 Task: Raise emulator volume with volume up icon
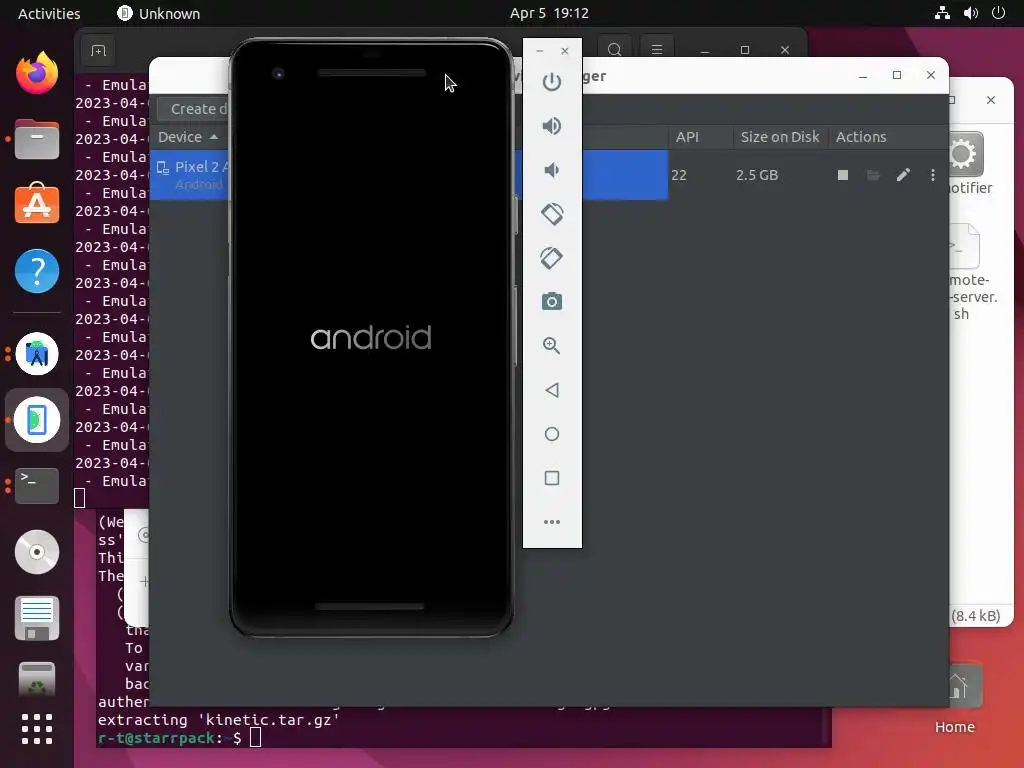pyautogui.click(x=552, y=126)
